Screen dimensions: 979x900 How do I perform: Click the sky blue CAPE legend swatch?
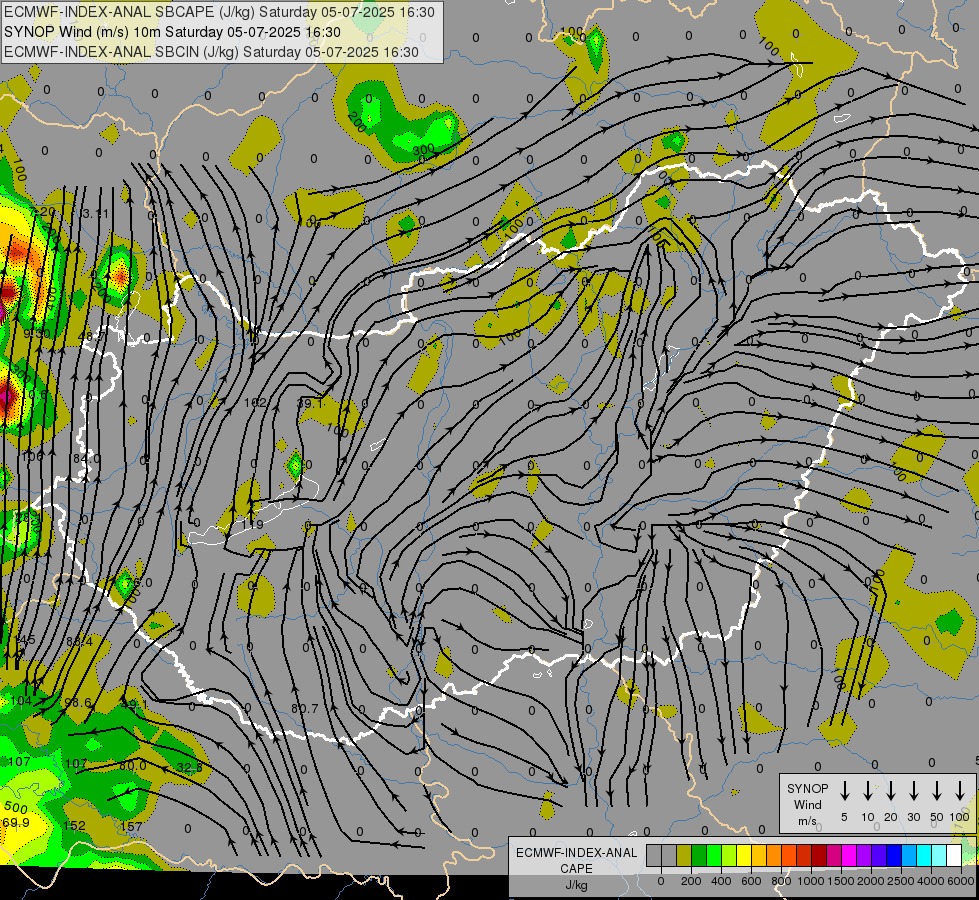(x=910, y=855)
